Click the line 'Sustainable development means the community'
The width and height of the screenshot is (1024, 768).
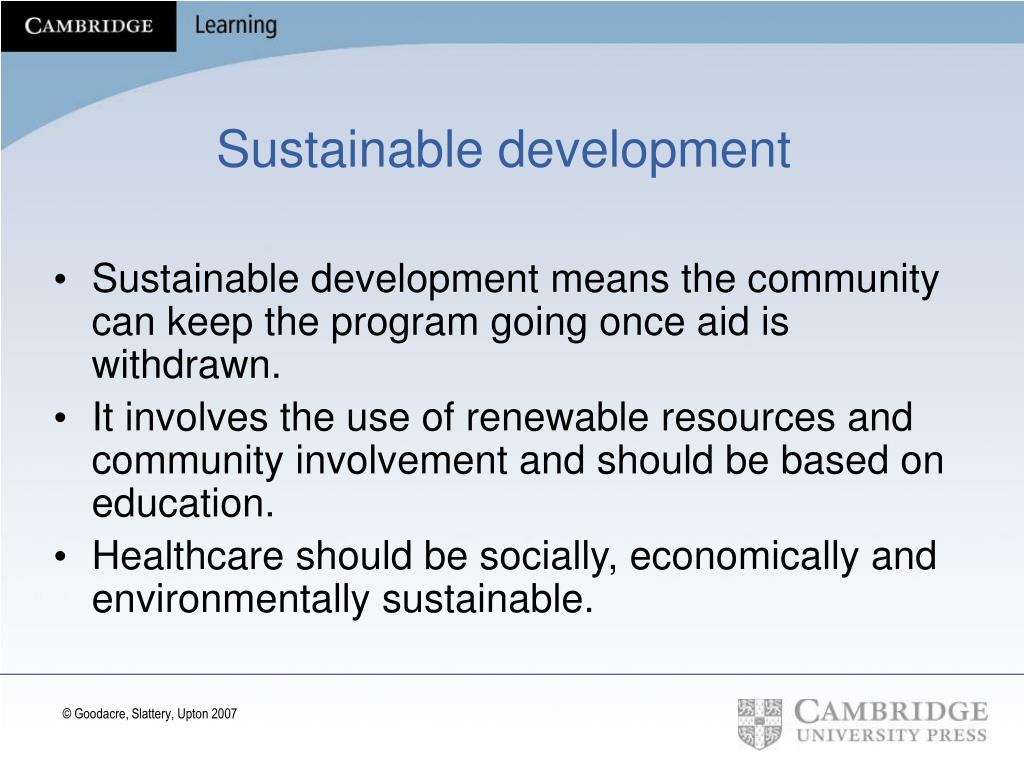(515, 280)
